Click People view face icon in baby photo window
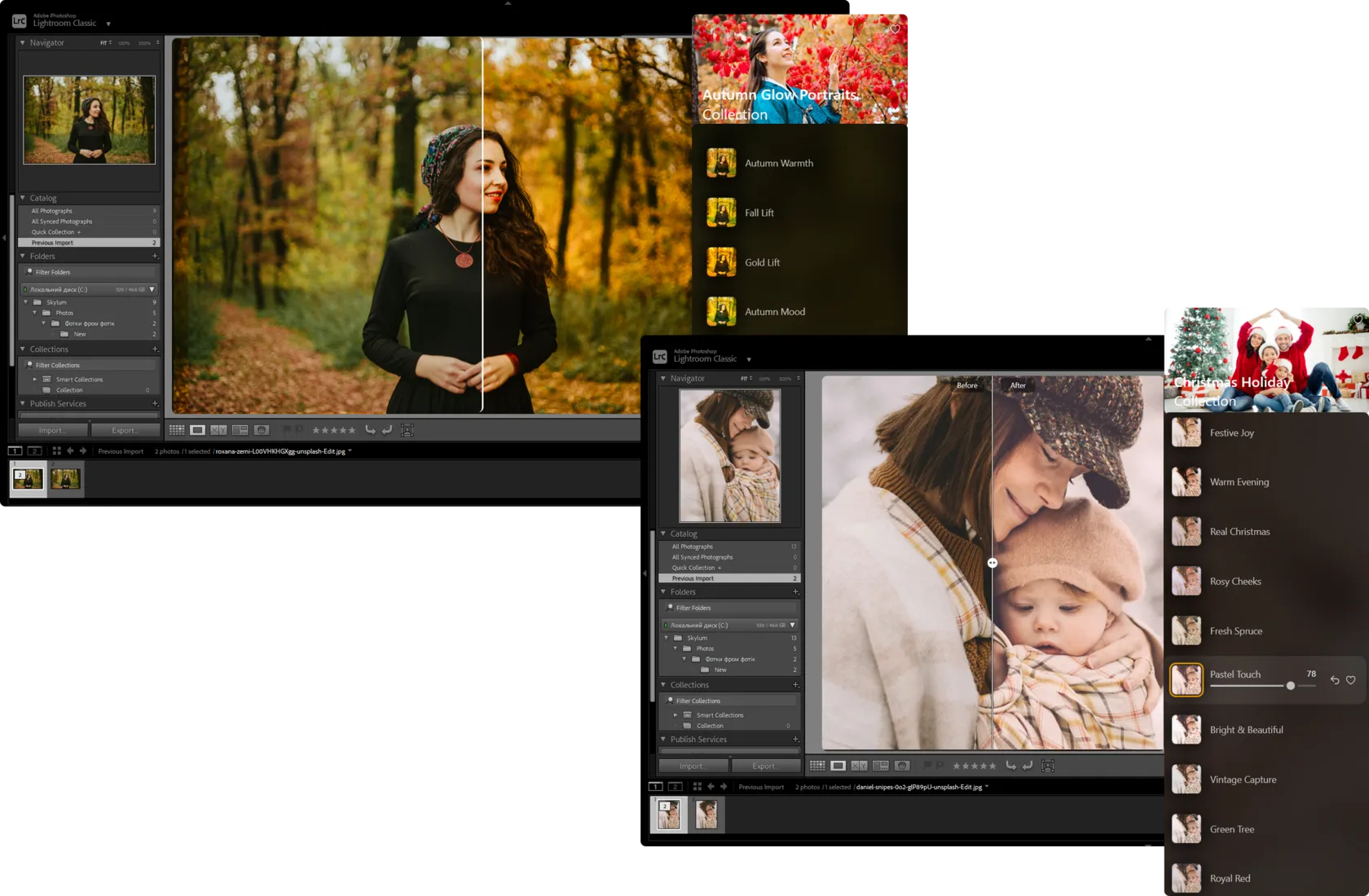This screenshot has height=896, width=1369. click(902, 766)
